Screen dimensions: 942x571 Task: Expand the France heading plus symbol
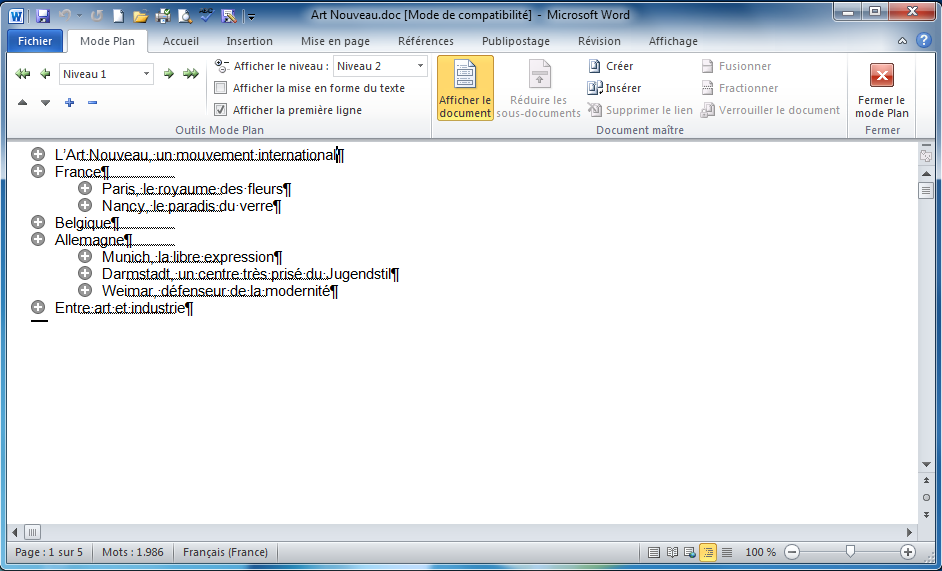click(x=38, y=171)
